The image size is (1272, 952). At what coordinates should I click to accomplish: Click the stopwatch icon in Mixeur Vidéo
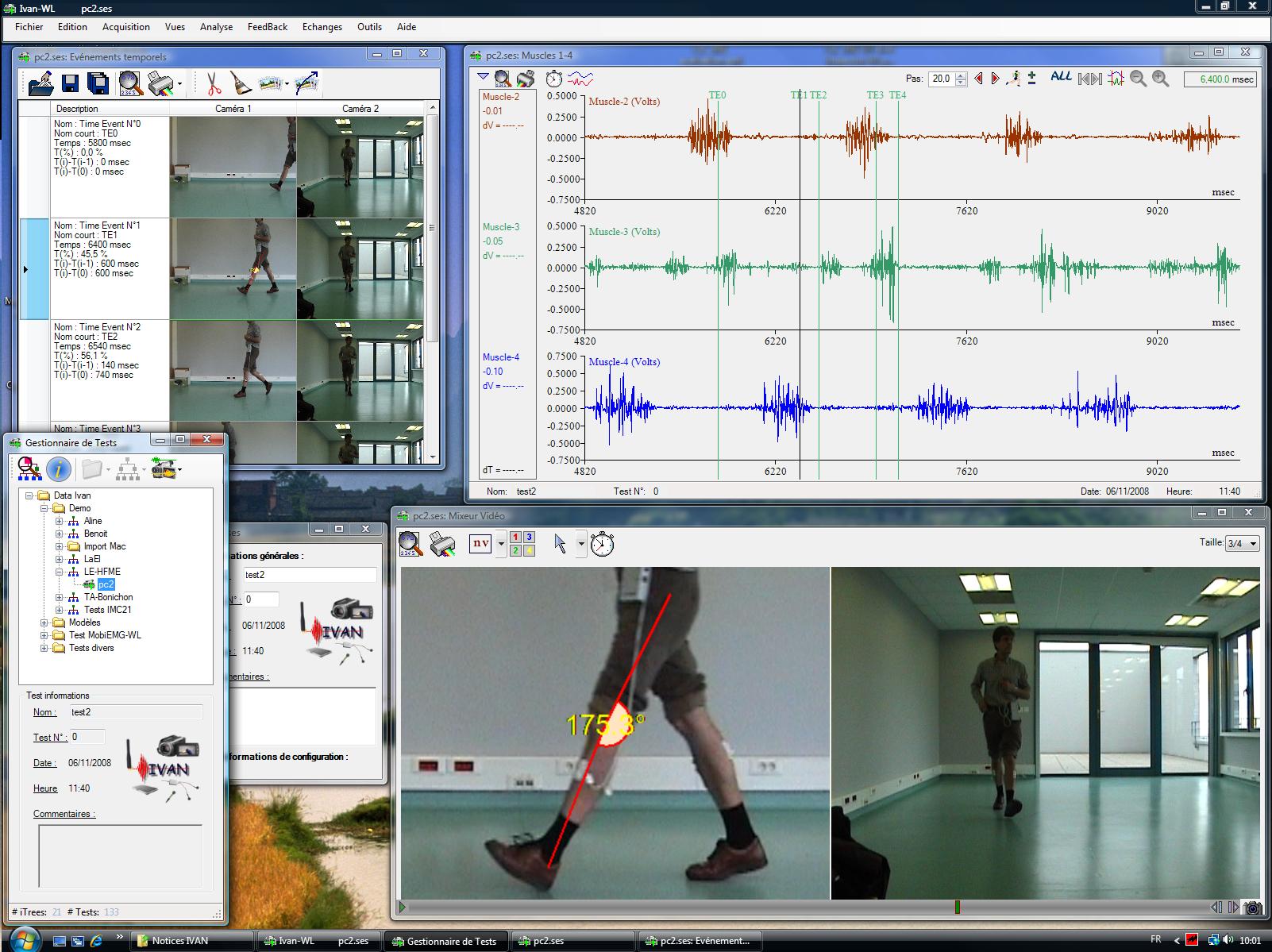(603, 544)
